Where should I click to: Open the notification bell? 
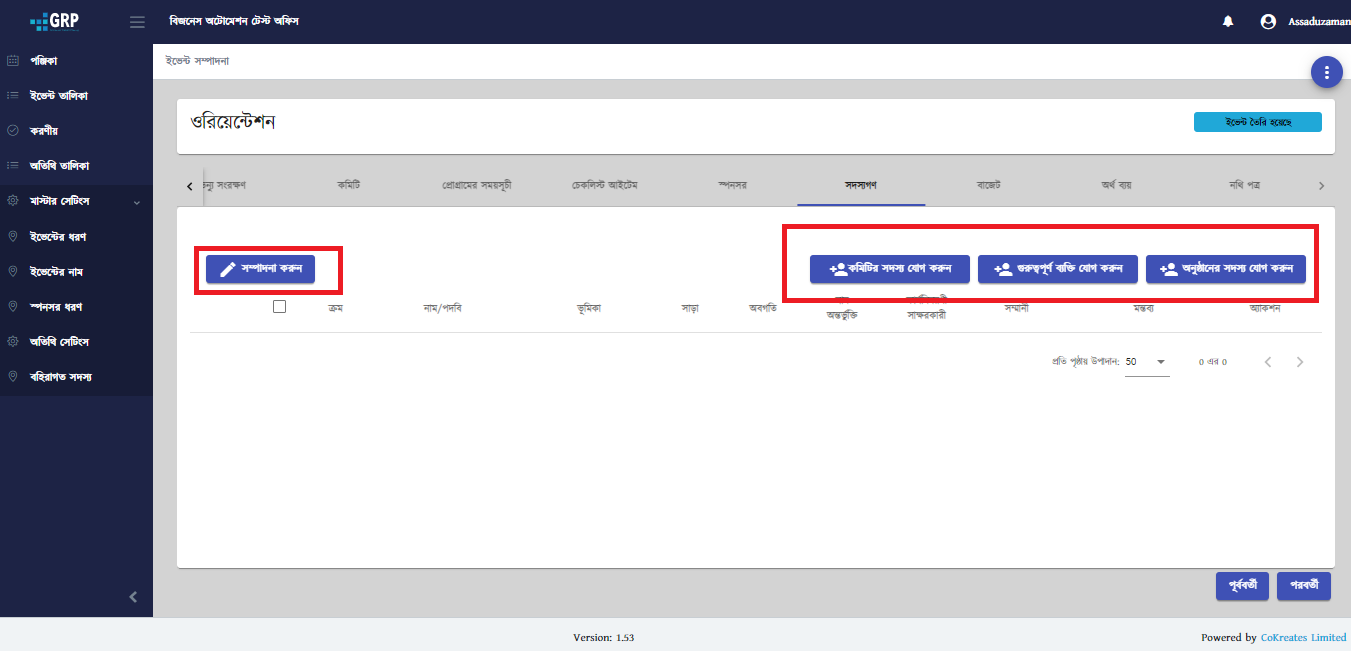(1228, 22)
